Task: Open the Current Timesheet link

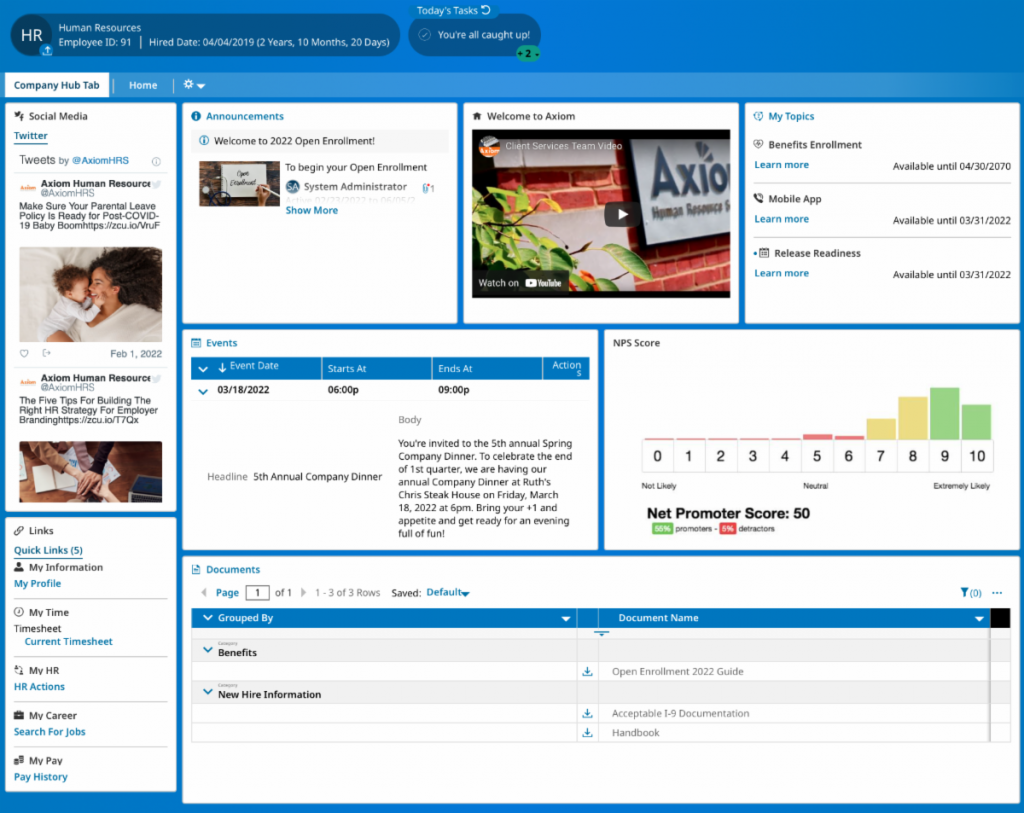Action: tap(67, 641)
